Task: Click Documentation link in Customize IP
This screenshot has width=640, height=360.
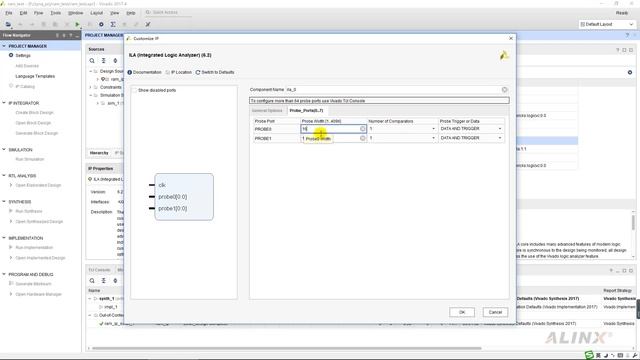Action: pyautogui.click(x=147, y=72)
